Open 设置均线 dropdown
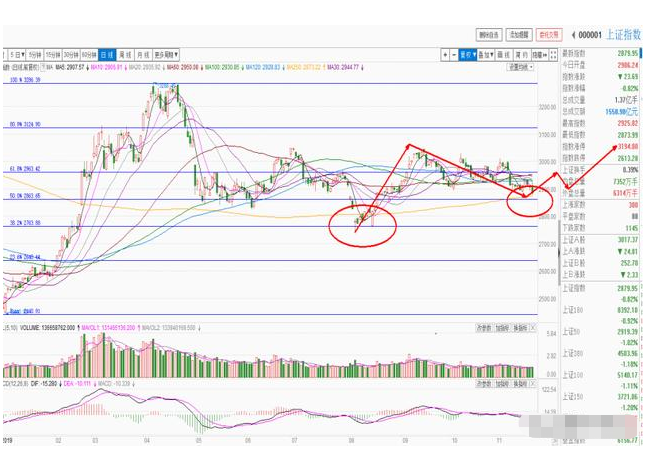This screenshot has width=649, height=455. click(x=521, y=67)
